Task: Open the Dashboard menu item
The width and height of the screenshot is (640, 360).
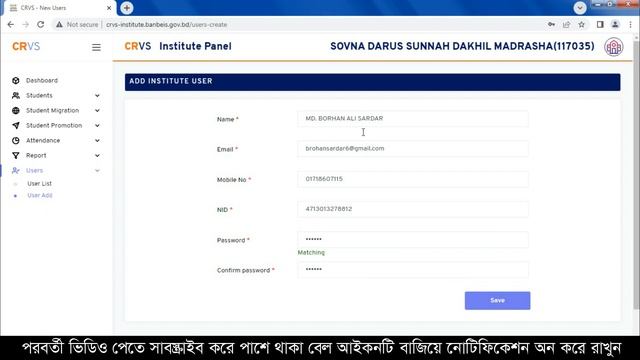Action: click(x=42, y=80)
